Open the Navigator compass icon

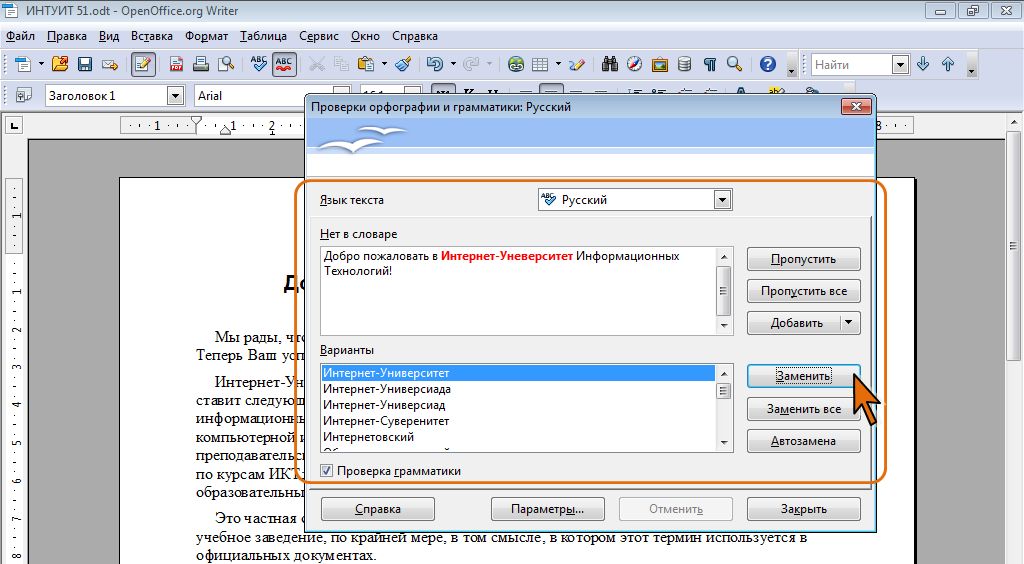point(634,64)
